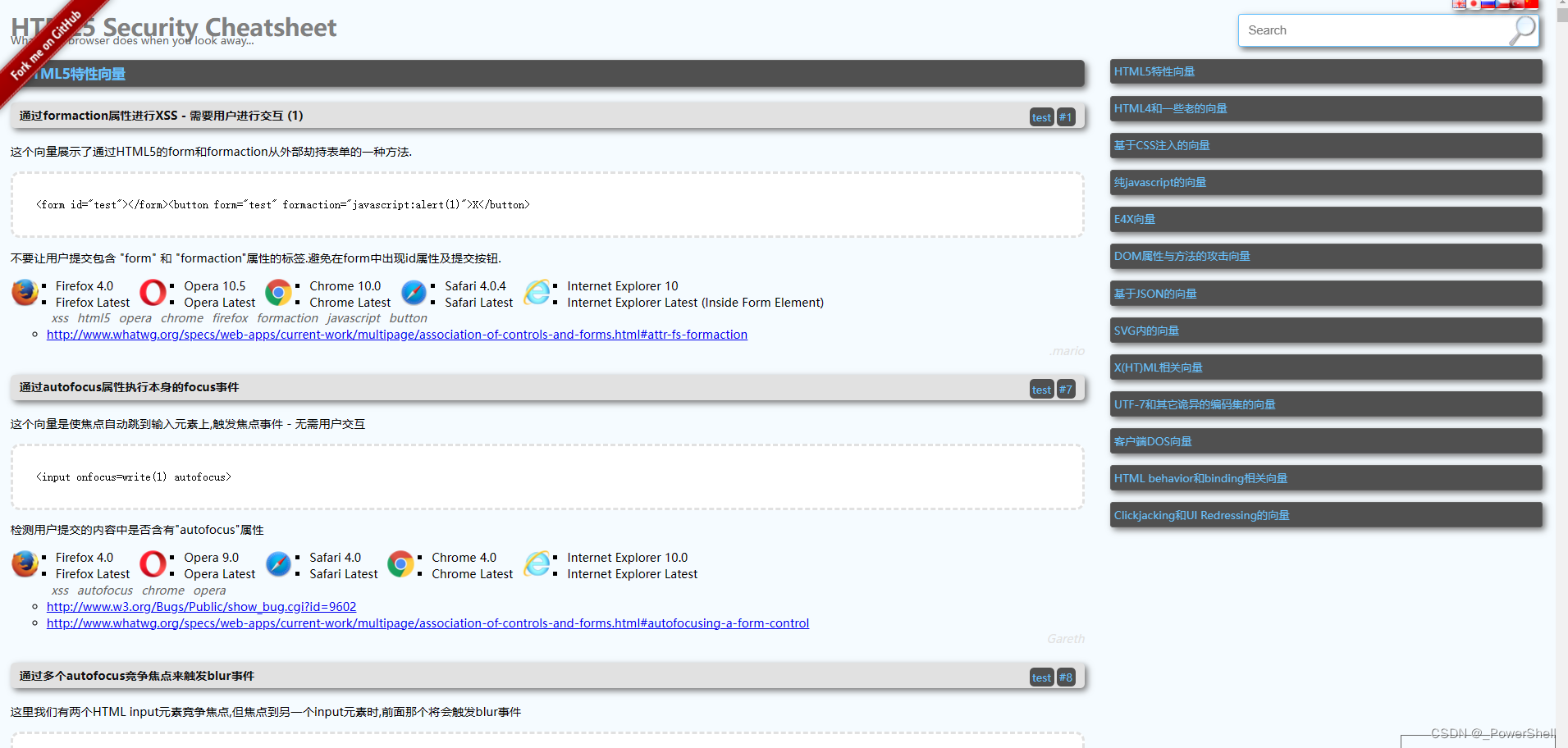Open the 纯javascript的向量 sidebar category
Screen dimensions: 1568x748
(x=1326, y=182)
